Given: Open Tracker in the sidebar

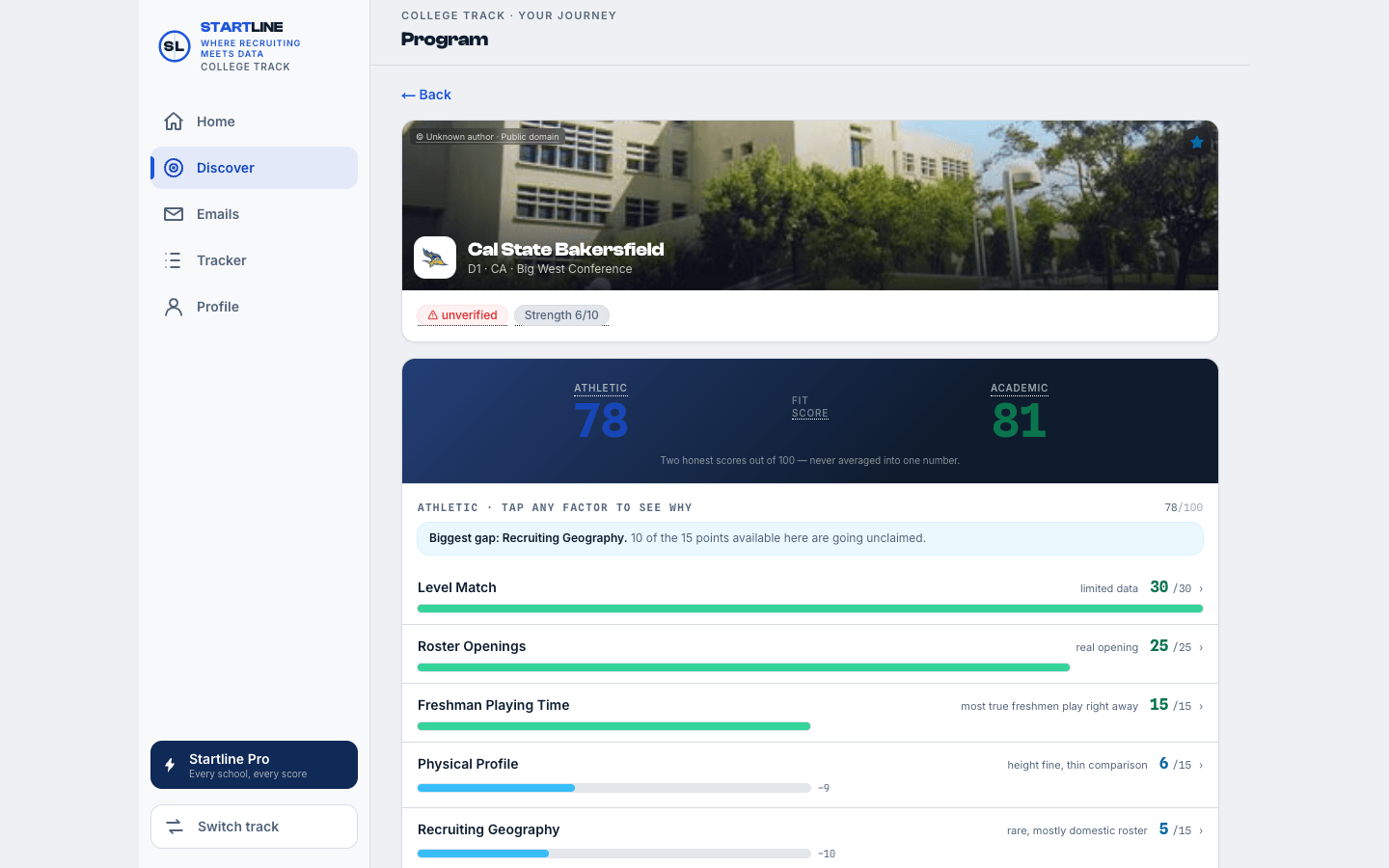Looking at the screenshot, I should tap(254, 260).
